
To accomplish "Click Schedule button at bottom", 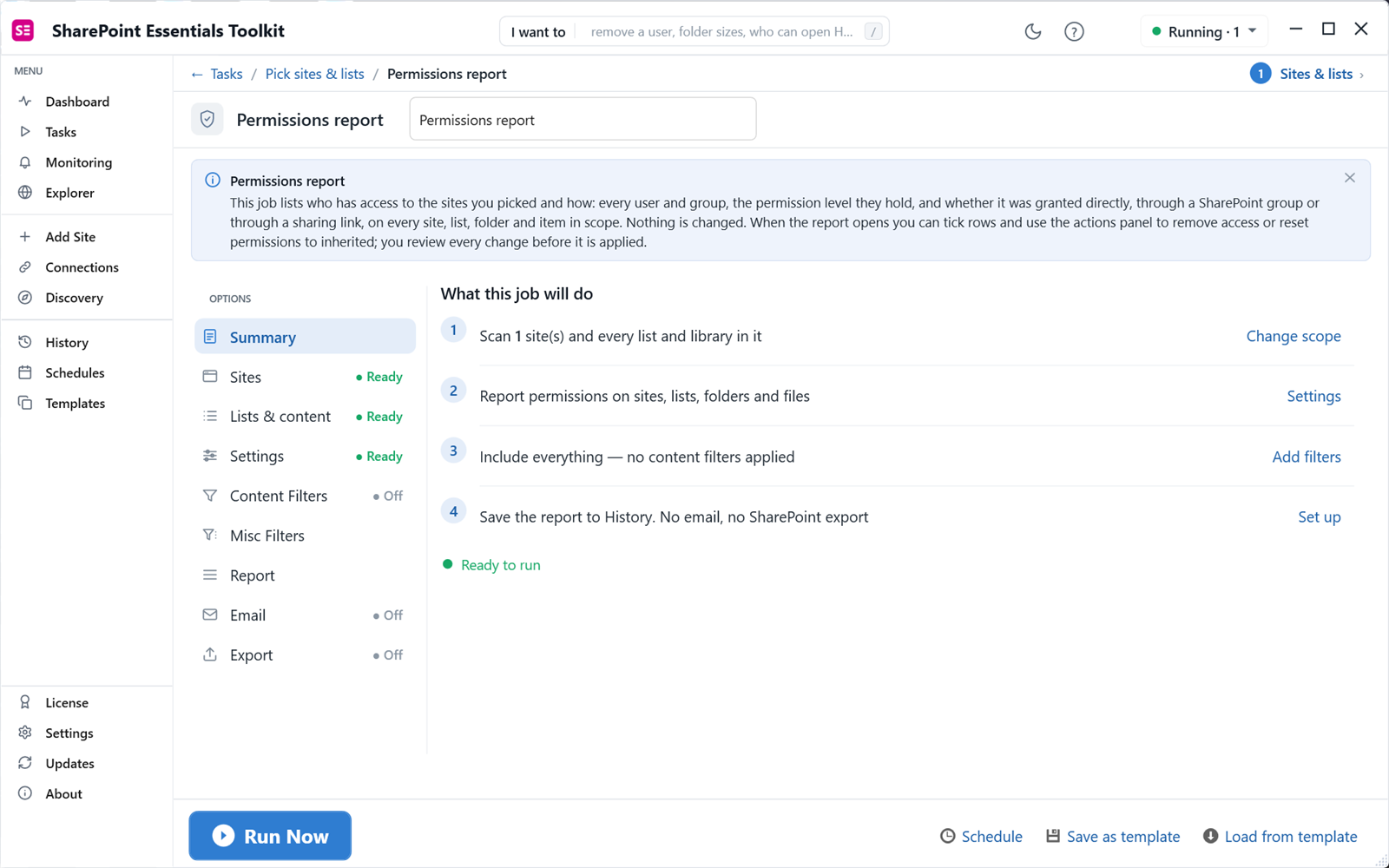I will (x=981, y=836).
